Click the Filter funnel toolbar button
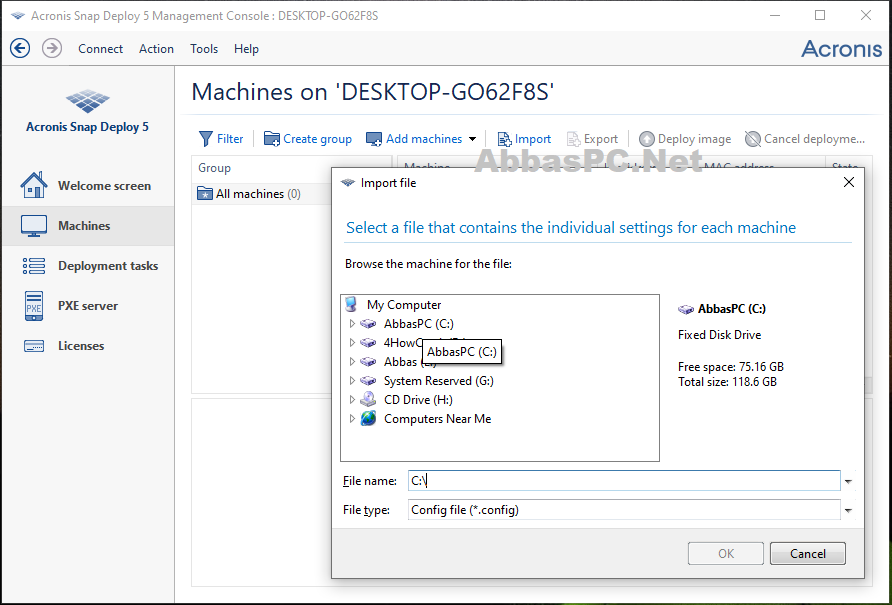Screen dimensions: 892x605 click(221, 139)
